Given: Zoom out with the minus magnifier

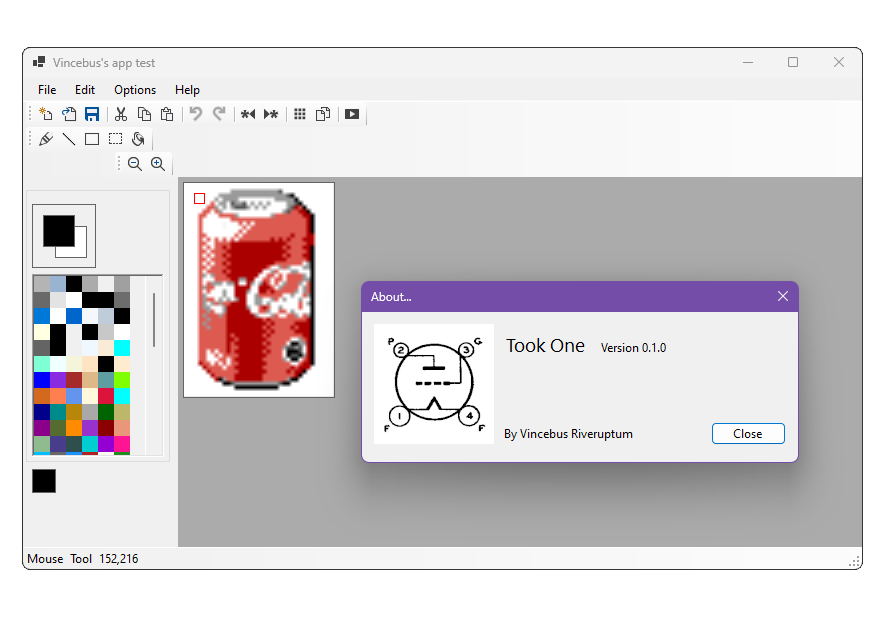Looking at the screenshot, I should pos(135,164).
